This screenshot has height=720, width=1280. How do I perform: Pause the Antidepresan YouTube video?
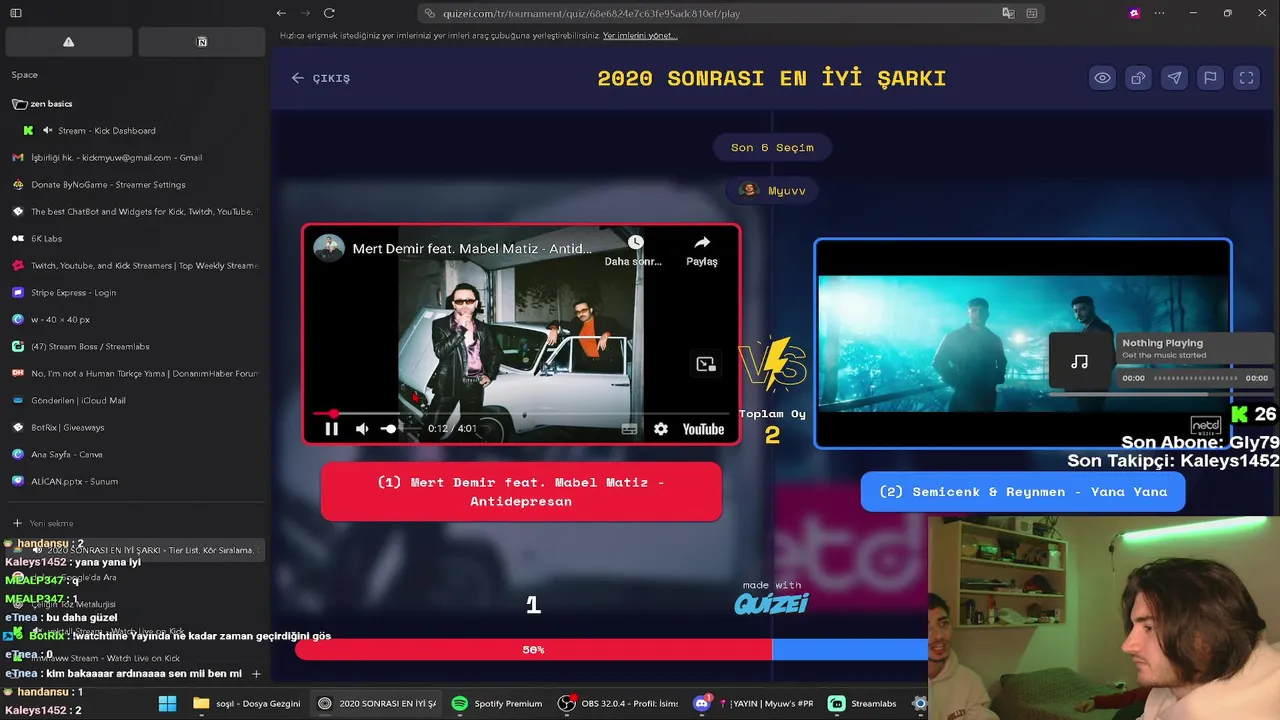(331, 429)
